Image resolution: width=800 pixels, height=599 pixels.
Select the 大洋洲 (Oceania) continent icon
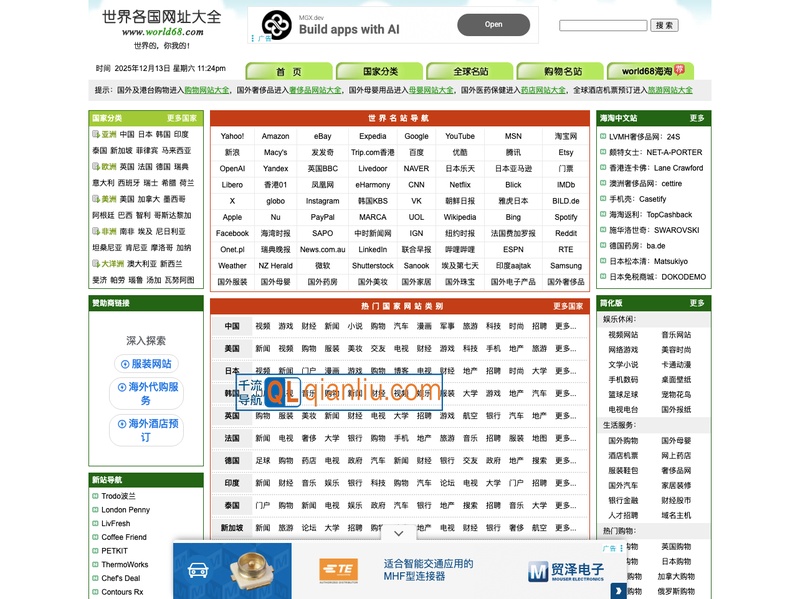95,263
